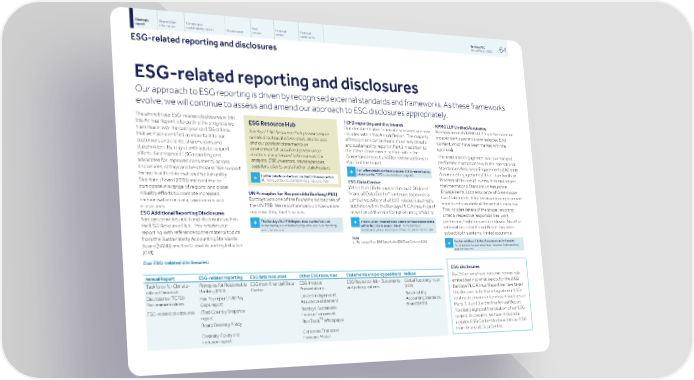
Task: Click 'Diversity, Equity and Inclusion report' entry
Action: click(220, 339)
